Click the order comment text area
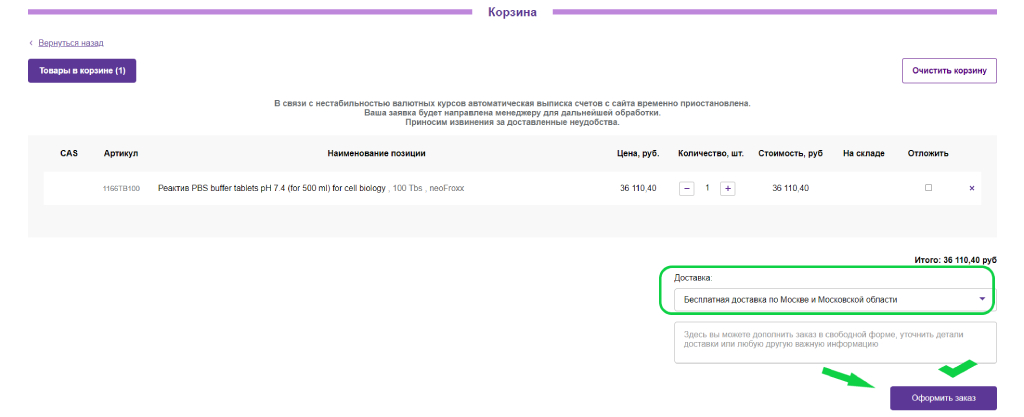This screenshot has height=417, width=1024. (x=834, y=341)
